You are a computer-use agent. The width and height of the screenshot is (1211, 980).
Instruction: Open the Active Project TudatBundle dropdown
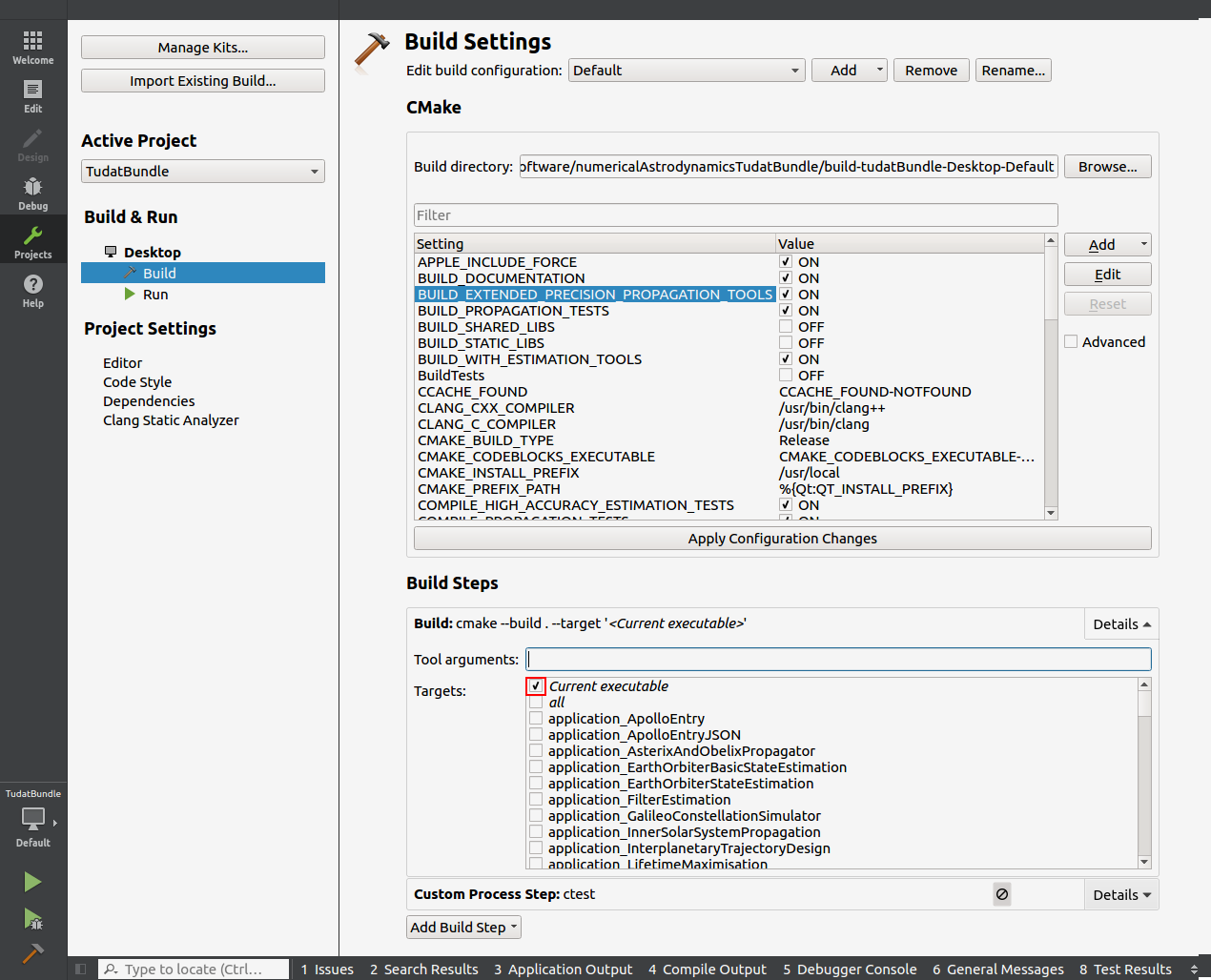click(x=203, y=172)
